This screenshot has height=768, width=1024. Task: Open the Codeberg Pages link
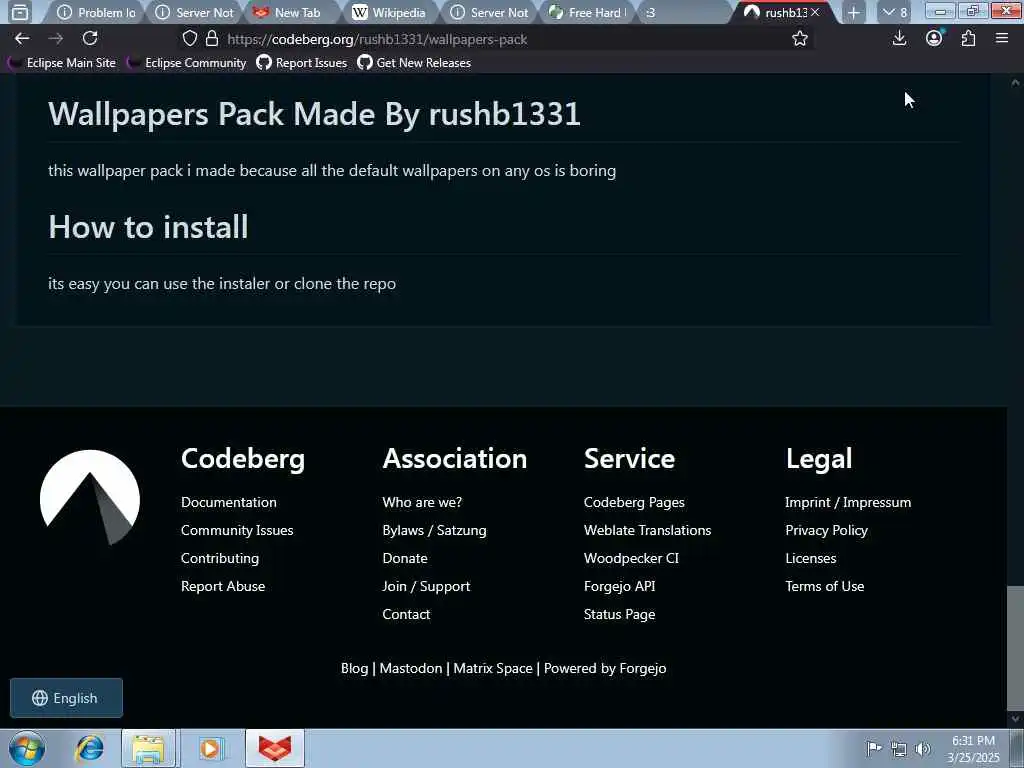634,502
